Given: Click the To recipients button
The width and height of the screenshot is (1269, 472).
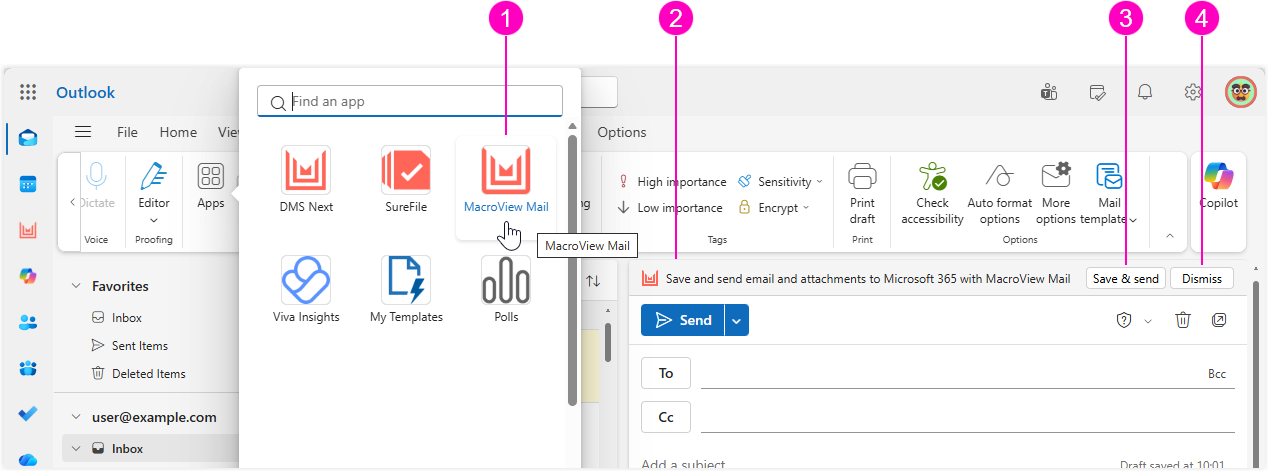Looking at the screenshot, I should pos(666,373).
